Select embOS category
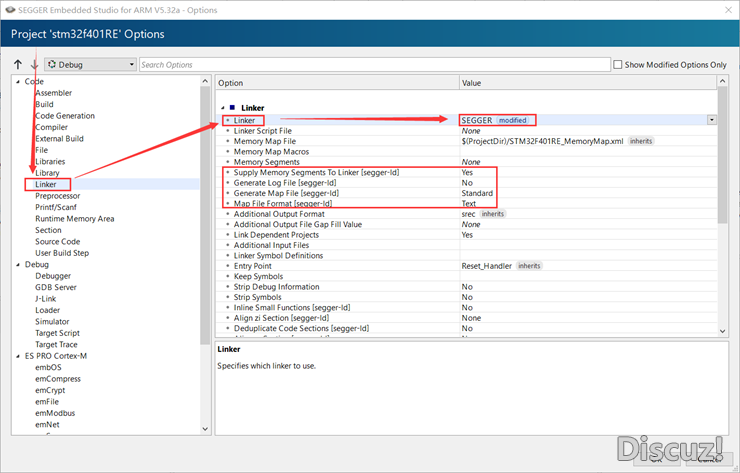This screenshot has width=740, height=473. point(48,367)
